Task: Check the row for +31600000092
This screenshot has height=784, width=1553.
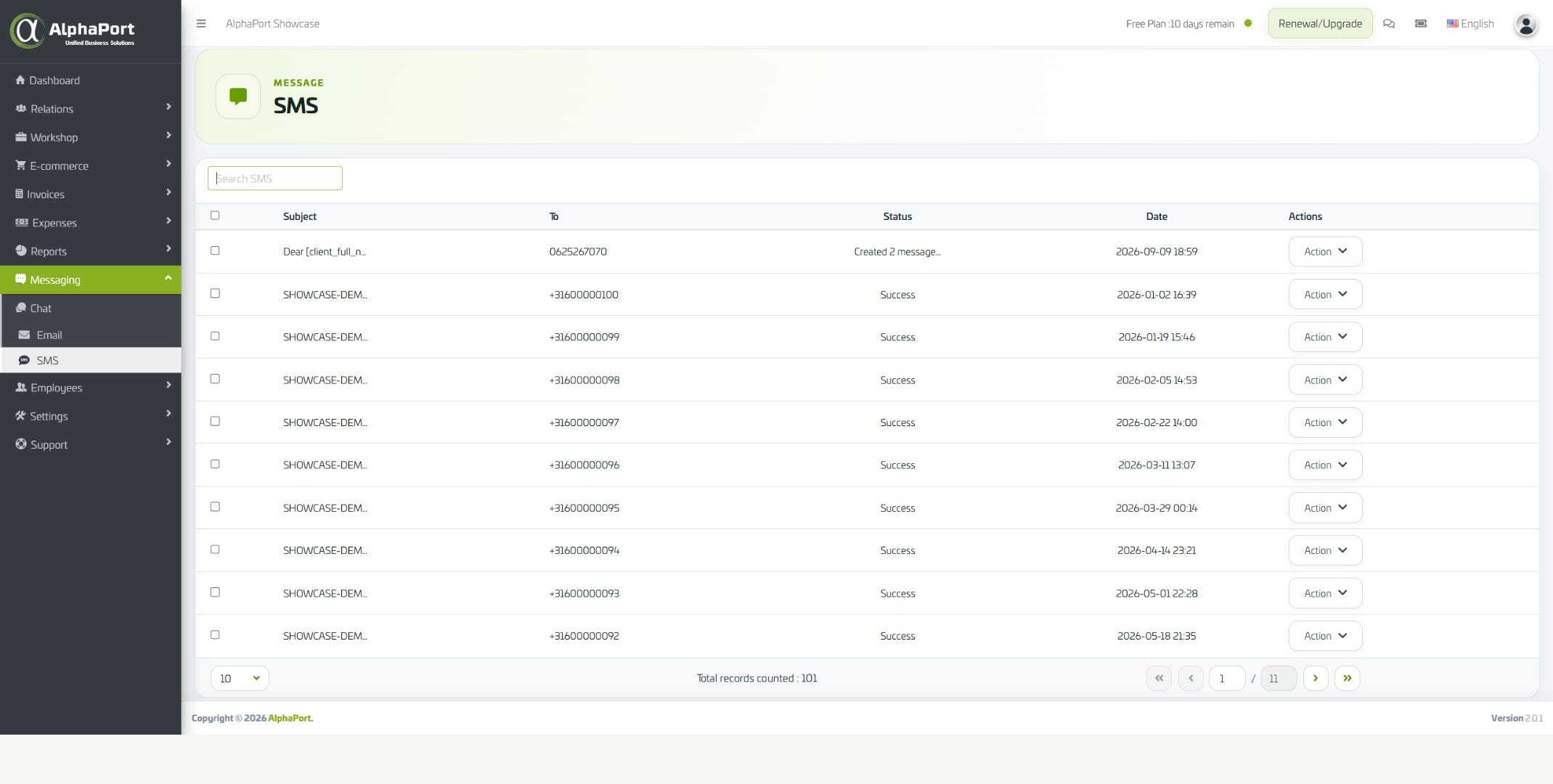Action: [x=215, y=634]
